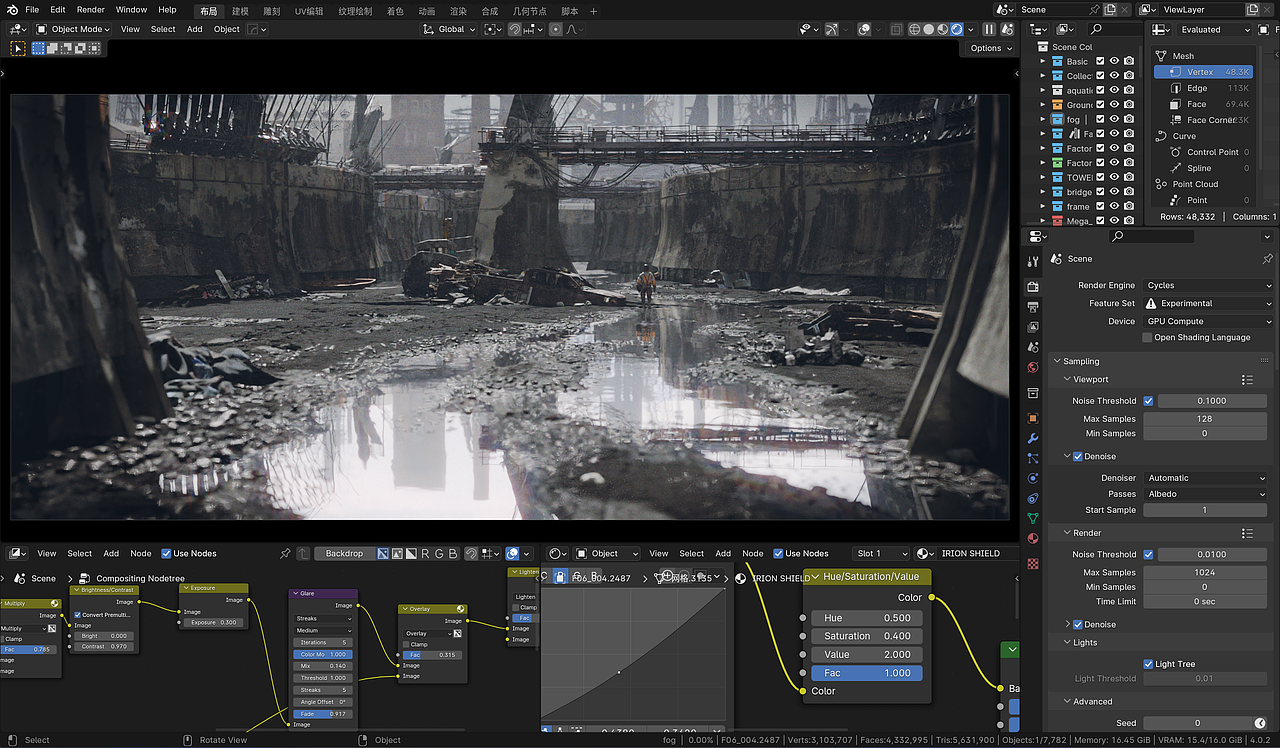Adjust the Fade slider on the Glare node
Screen dimensions: 1280x748
point(323,713)
